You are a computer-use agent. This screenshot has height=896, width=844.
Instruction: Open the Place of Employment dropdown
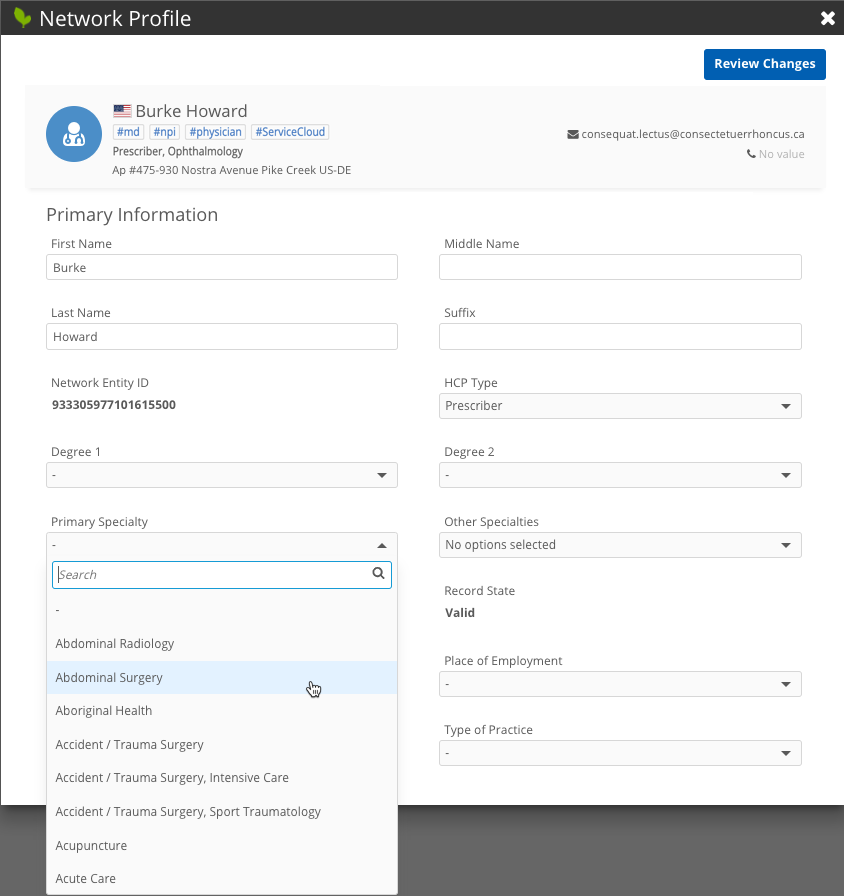coord(620,684)
